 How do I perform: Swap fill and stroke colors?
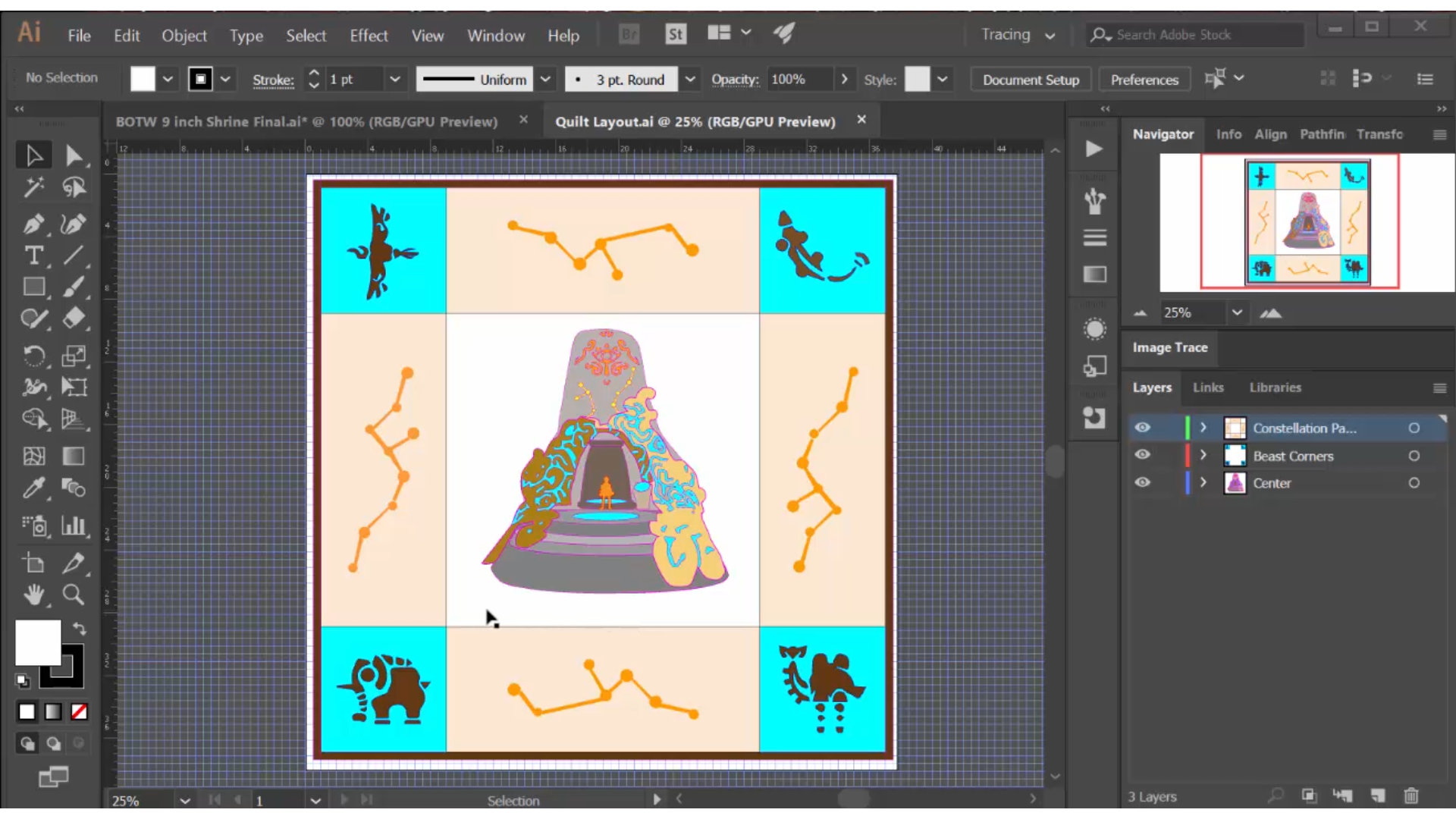coord(80,629)
